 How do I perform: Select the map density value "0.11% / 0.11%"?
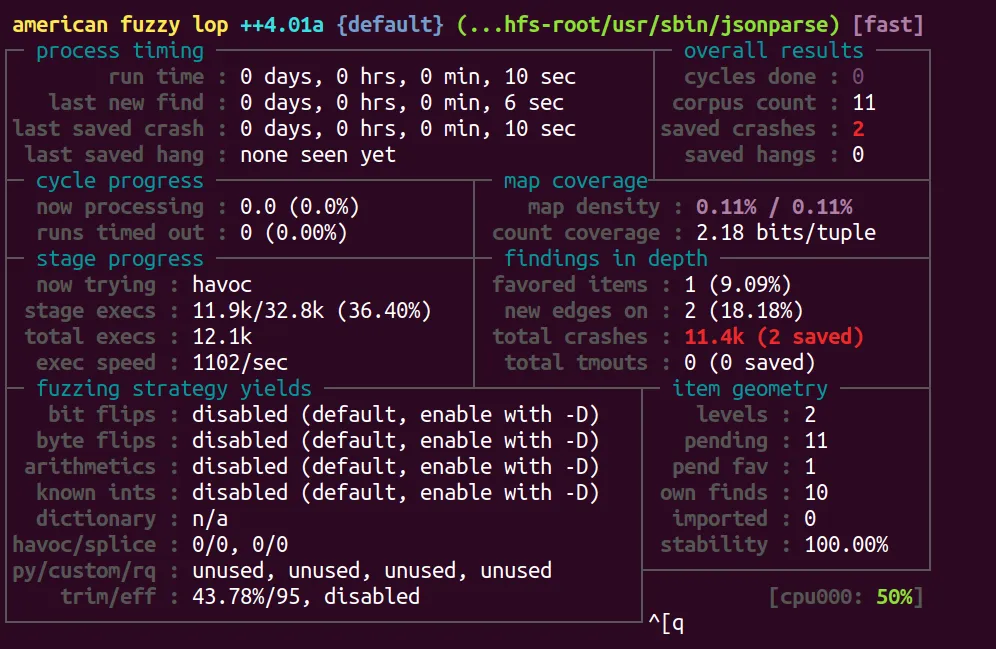coord(774,207)
